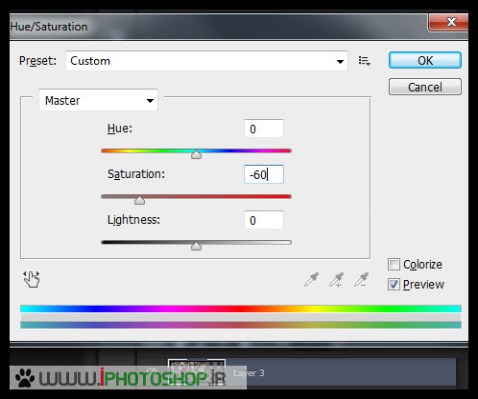The image size is (478, 399).
Task: Click the upper rainbow color bar
Action: [x=241, y=309]
